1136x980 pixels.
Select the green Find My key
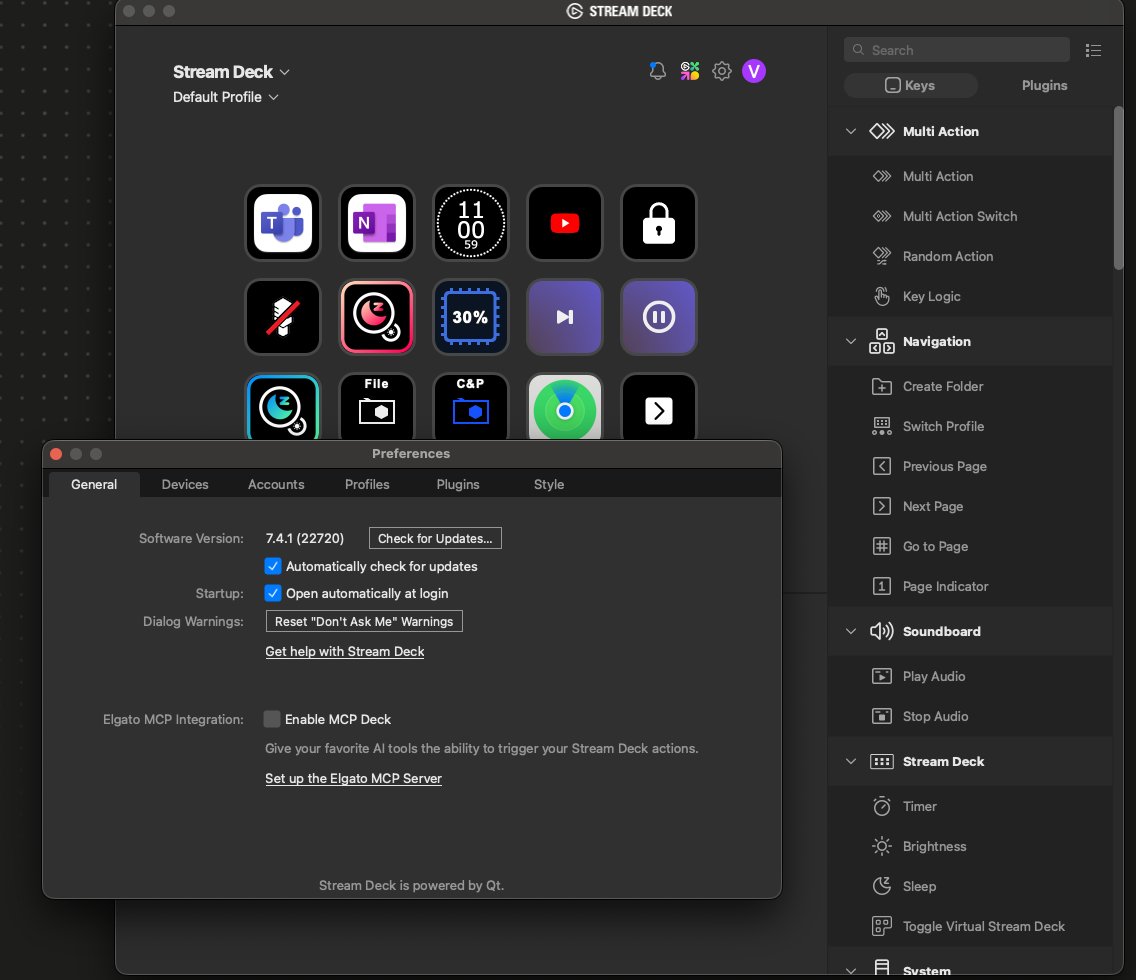[x=565, y=407]
